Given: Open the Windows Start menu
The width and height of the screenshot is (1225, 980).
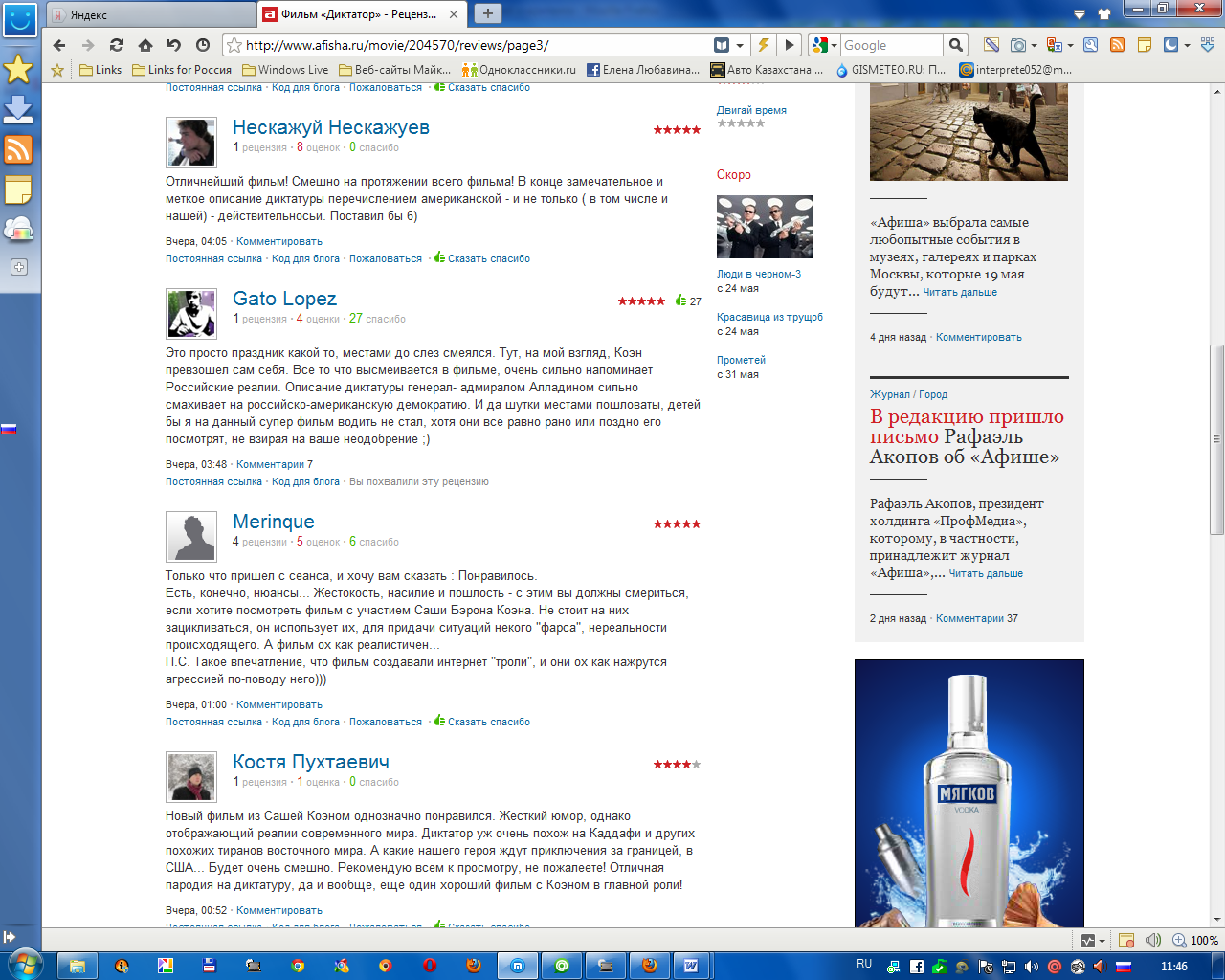Looking at the screenshot, I should pyautogui.click(x=25, y=965).
